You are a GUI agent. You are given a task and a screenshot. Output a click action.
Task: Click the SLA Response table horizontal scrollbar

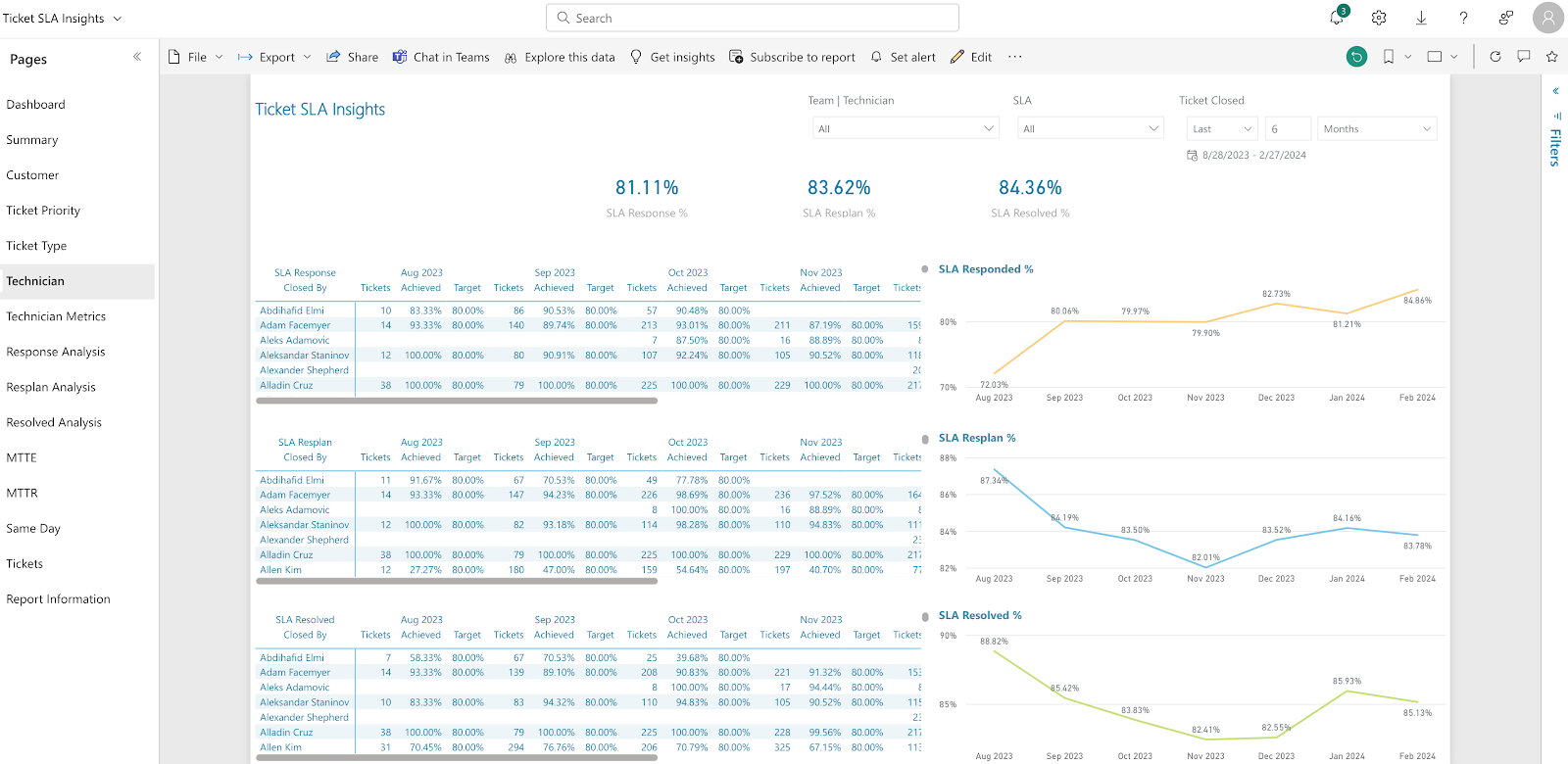[x=457, y=400]
